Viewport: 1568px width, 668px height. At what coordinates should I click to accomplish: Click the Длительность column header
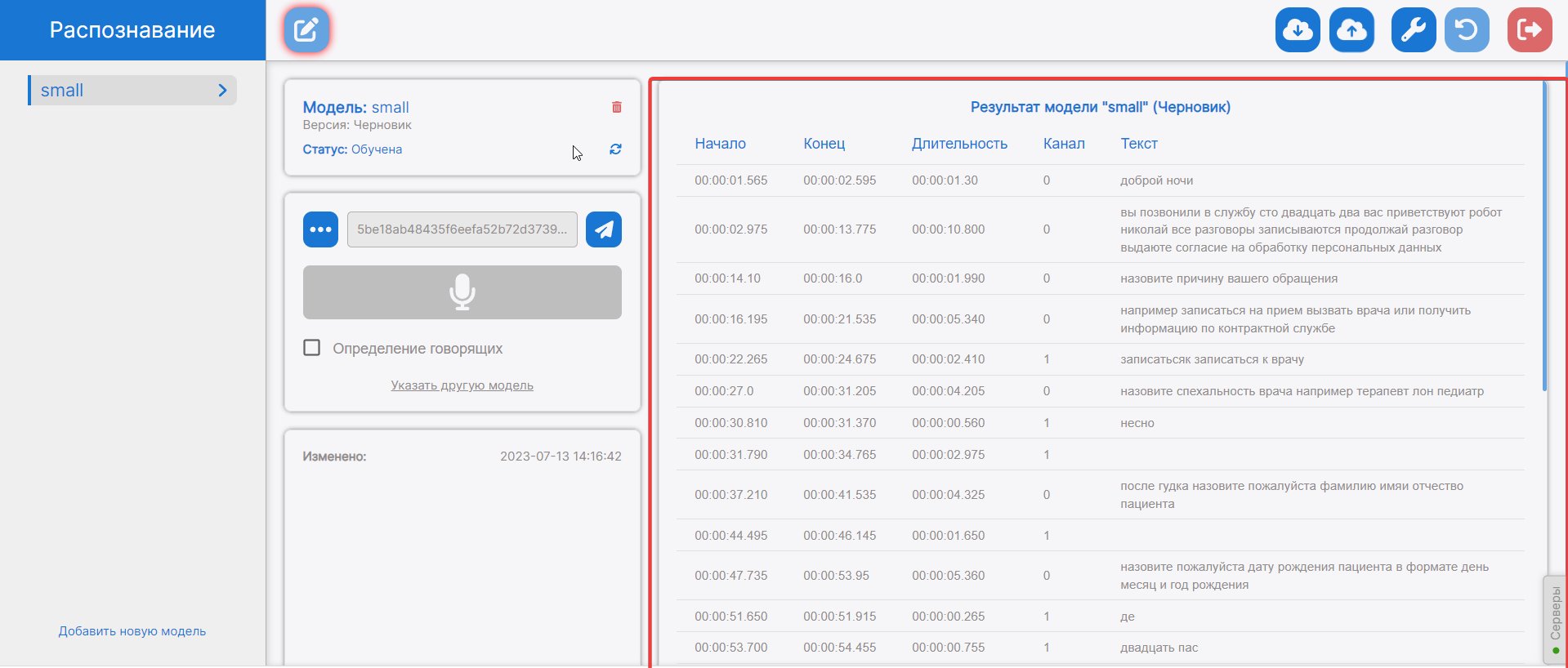959,144
